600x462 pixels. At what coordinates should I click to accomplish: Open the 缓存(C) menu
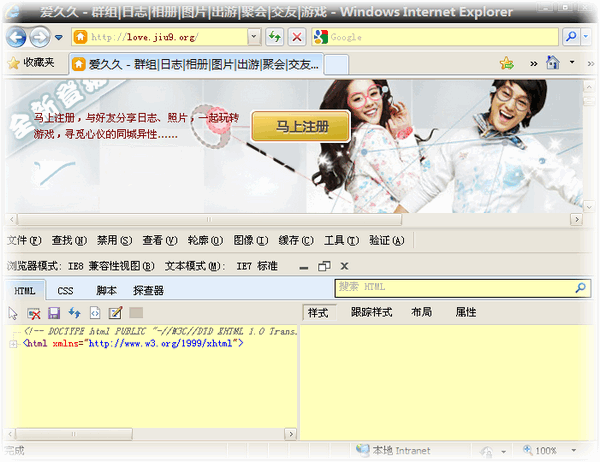(296, 240)
